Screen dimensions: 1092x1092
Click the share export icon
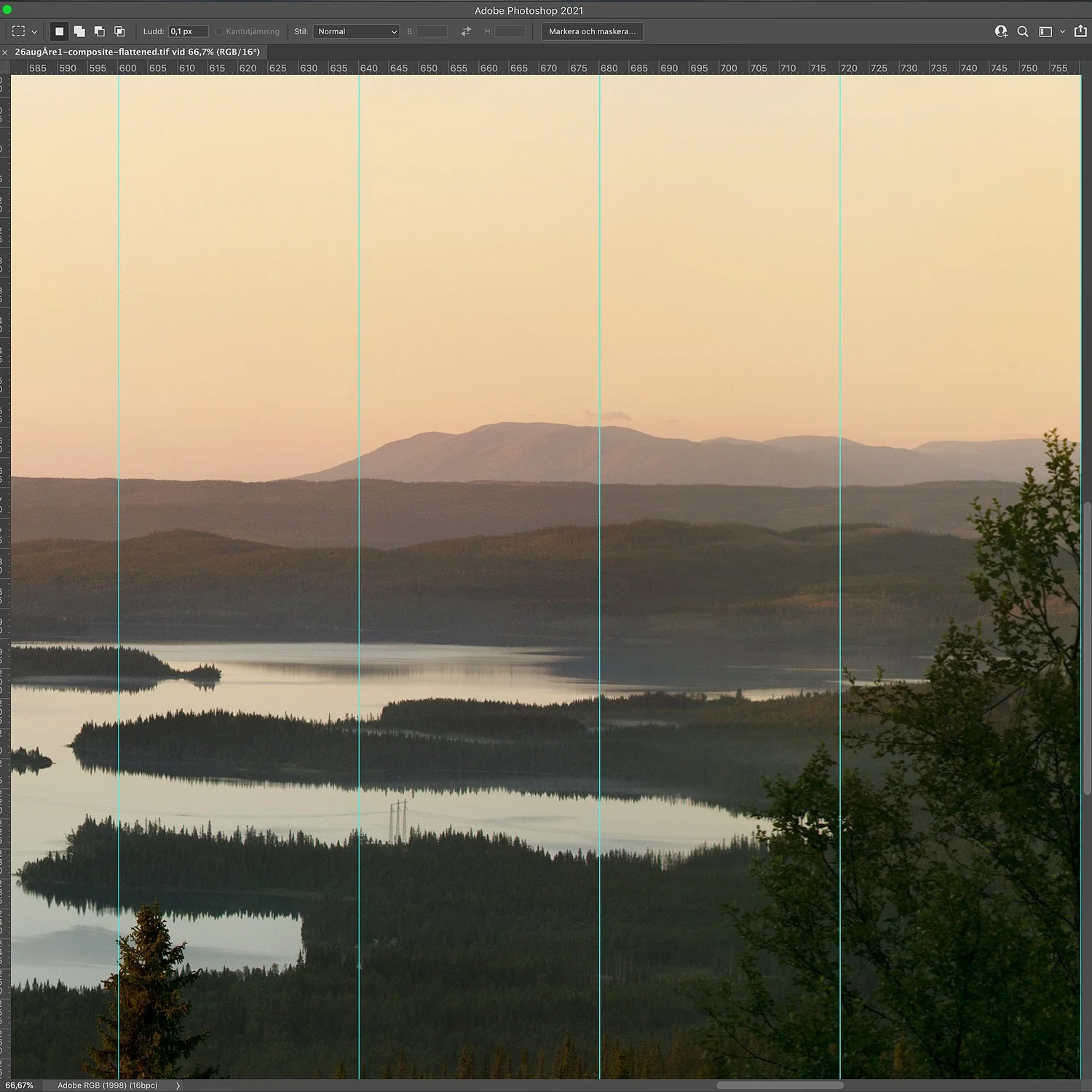coord(1080,31)
